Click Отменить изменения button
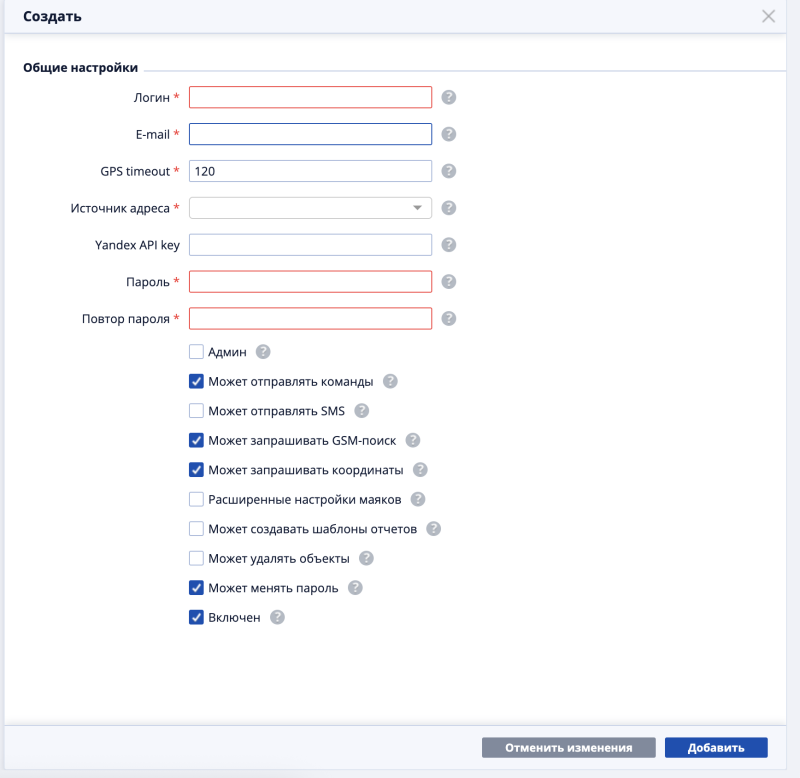This screenshot has height=778, width=800. tap(568, 748)
